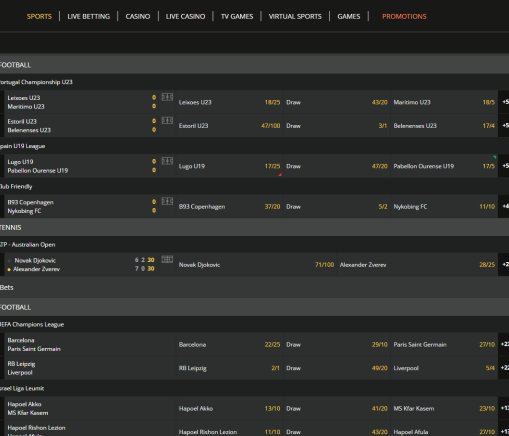Bet on Draw 49/20 in Leipzig match
The height and width of the screenshot is (436, 509).
[x=337, y=368]
